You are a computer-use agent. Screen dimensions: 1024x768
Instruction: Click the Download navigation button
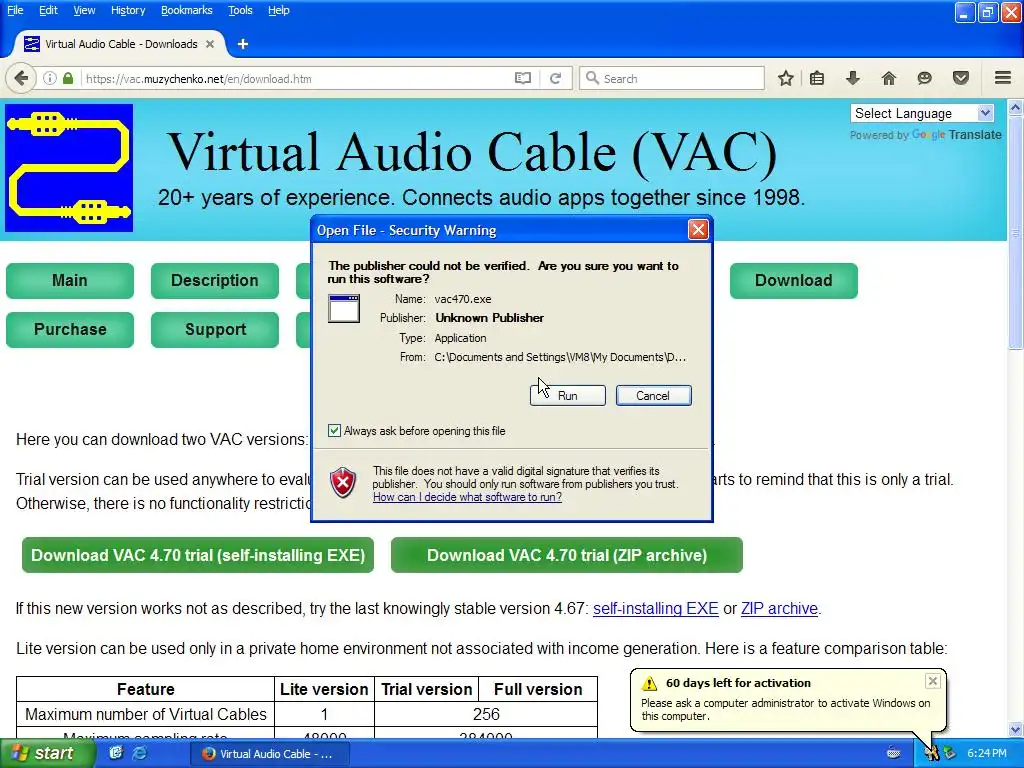(x=793, y=281)
